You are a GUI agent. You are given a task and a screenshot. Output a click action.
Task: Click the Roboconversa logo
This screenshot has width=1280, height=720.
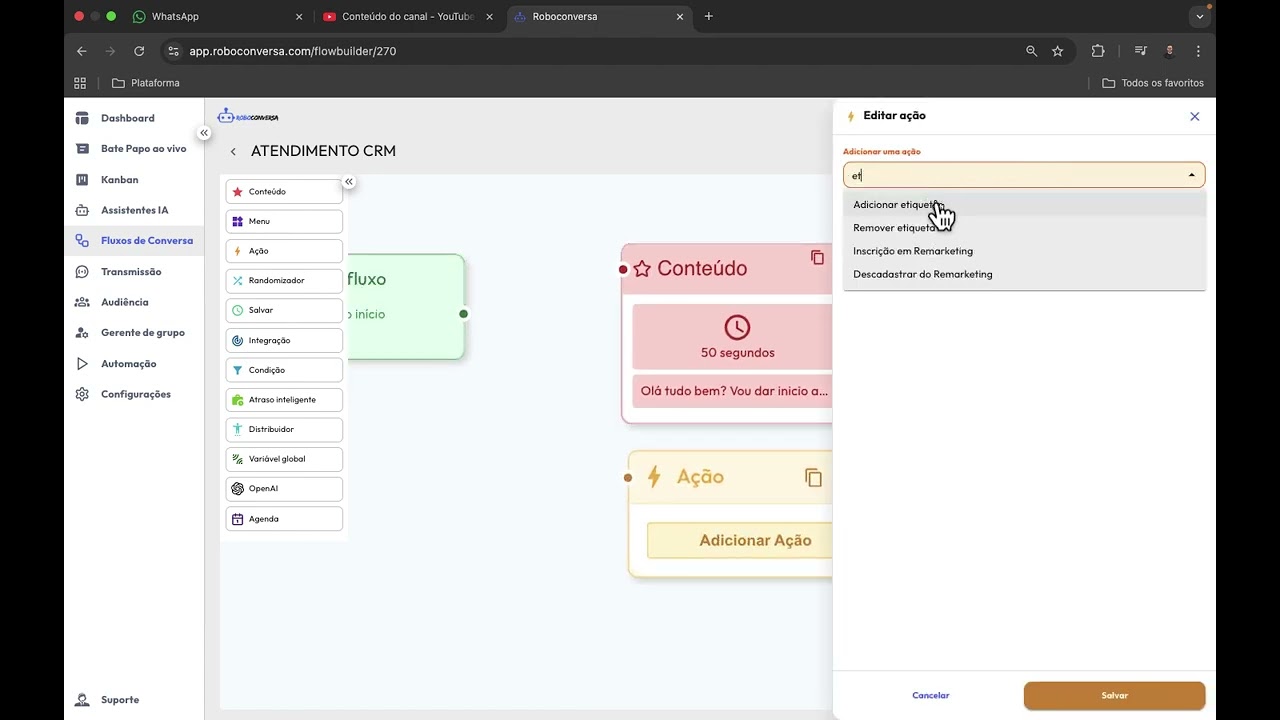[x=248, y=117]
